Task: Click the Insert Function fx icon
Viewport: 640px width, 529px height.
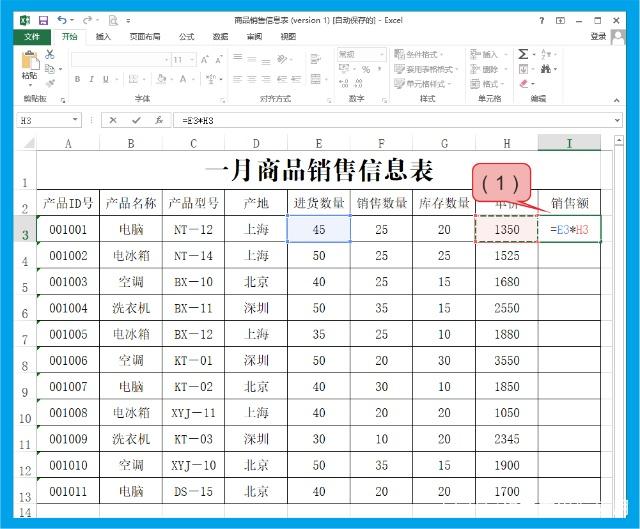Action: coord(159,120)
